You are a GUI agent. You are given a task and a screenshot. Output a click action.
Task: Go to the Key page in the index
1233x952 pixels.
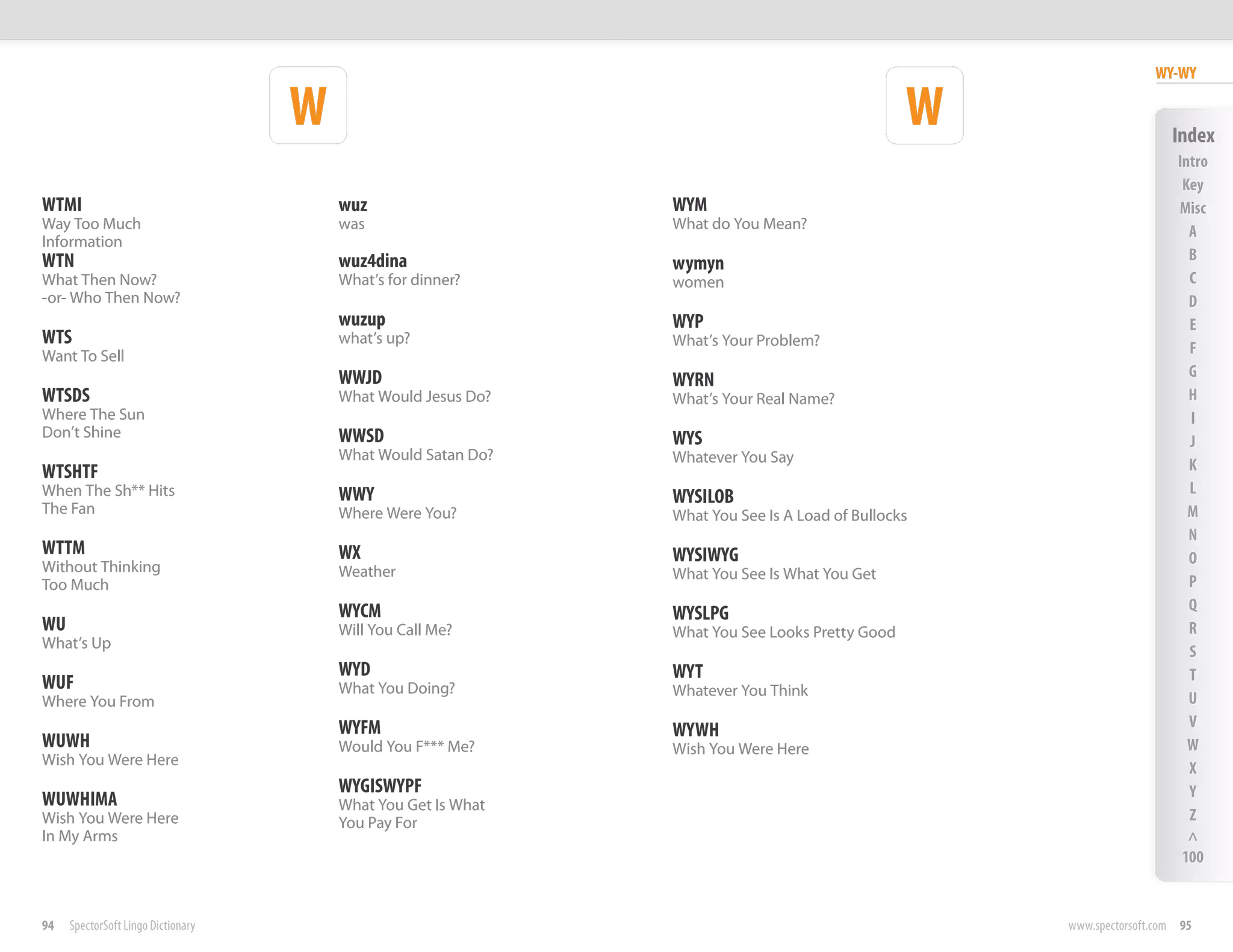[1192, 185]
